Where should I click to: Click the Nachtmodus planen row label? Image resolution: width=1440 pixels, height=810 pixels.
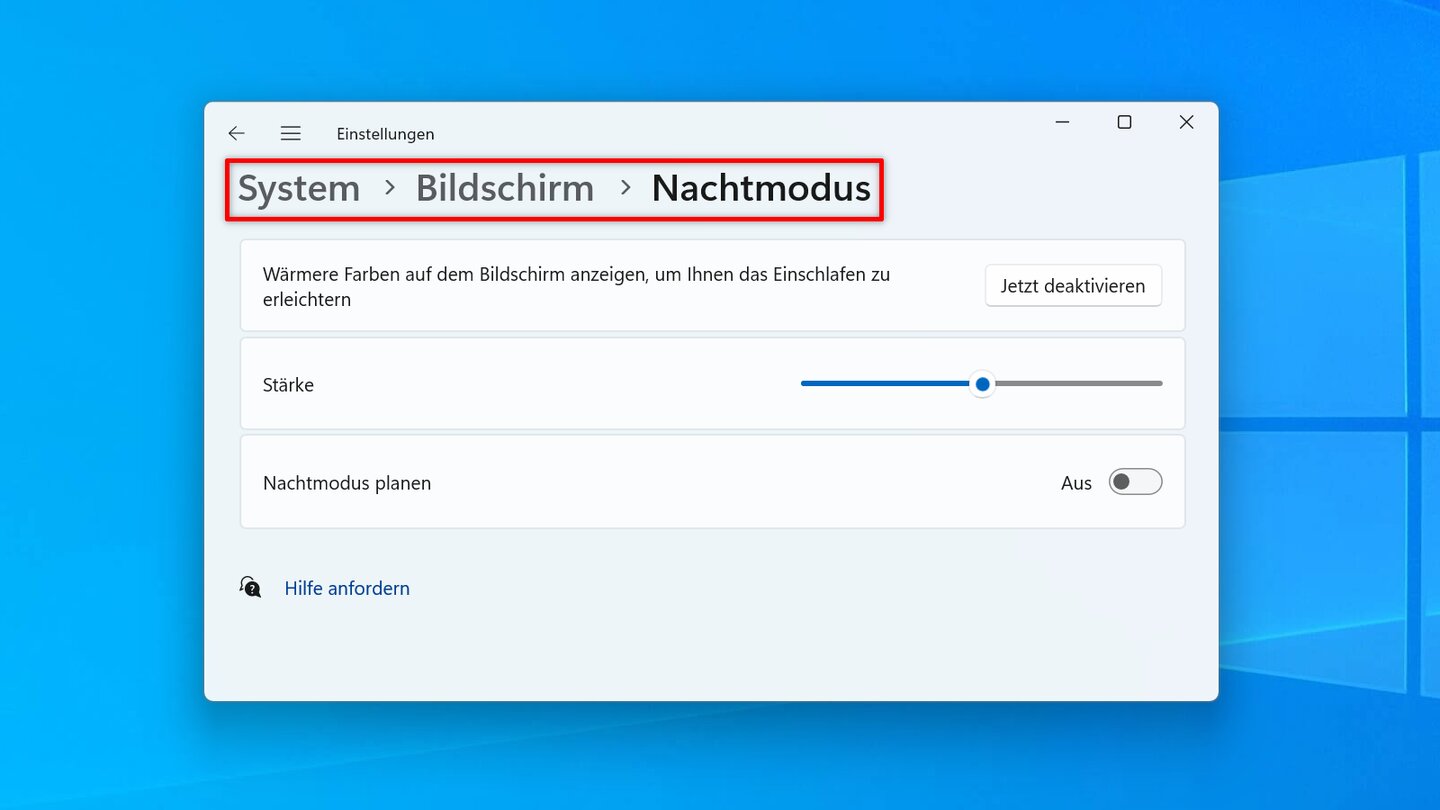click(x=347, y=483)
